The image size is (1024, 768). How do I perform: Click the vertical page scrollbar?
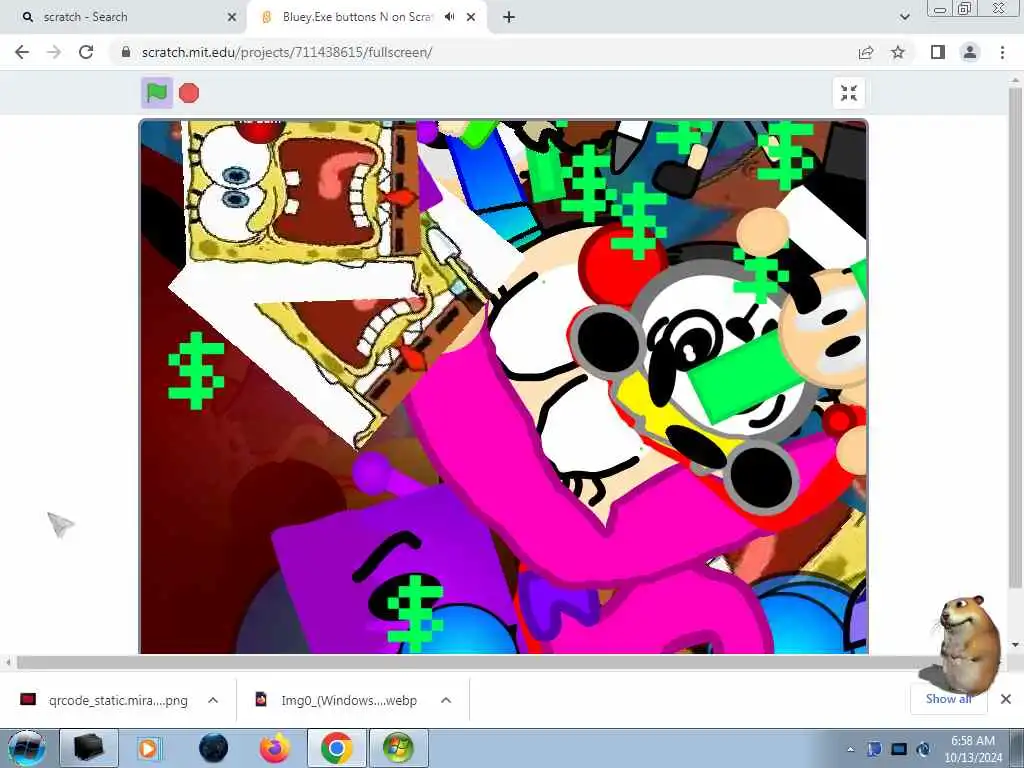[x=1014, y=336]
